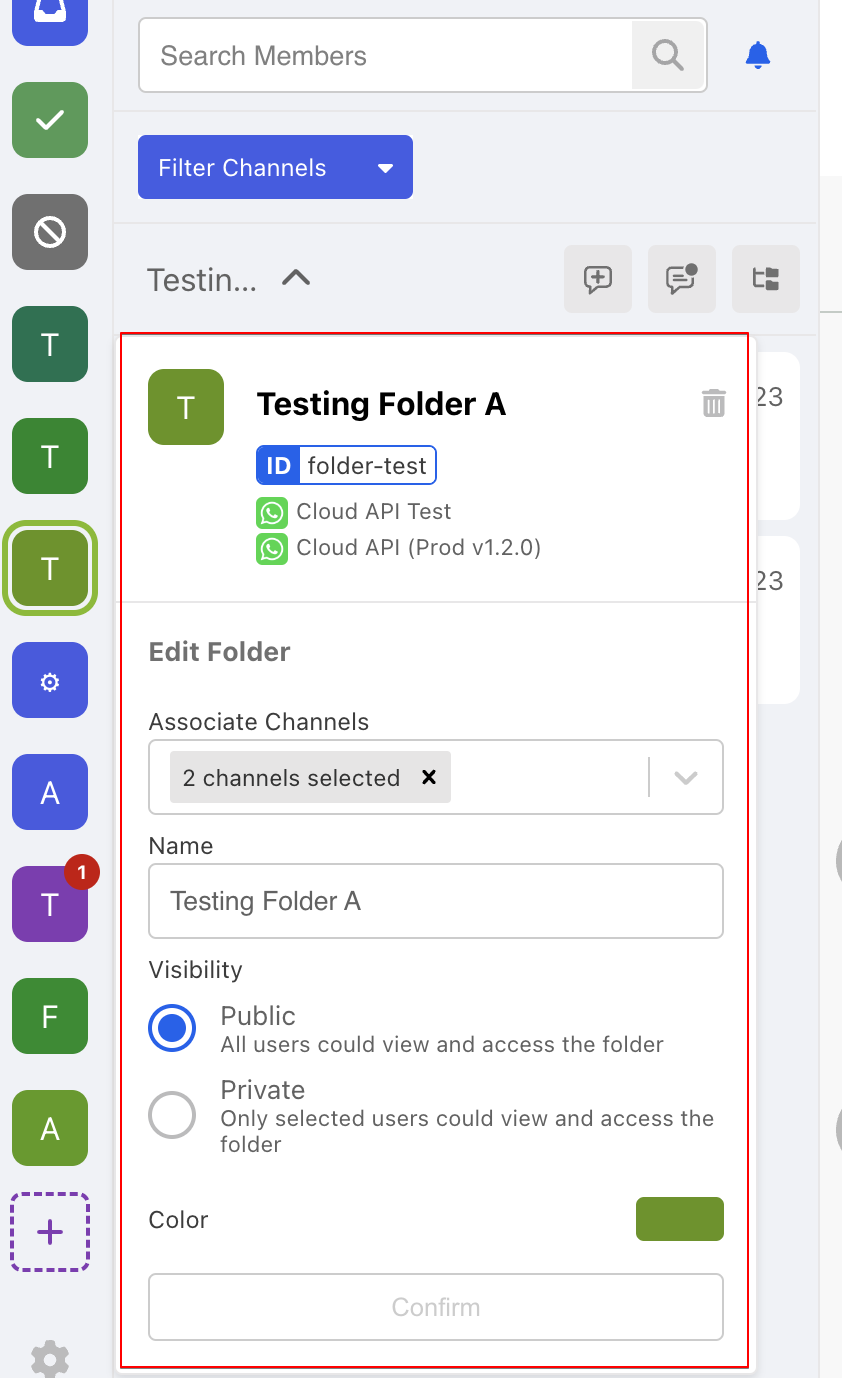Delete folder using the trash icon

pos(713,403)
